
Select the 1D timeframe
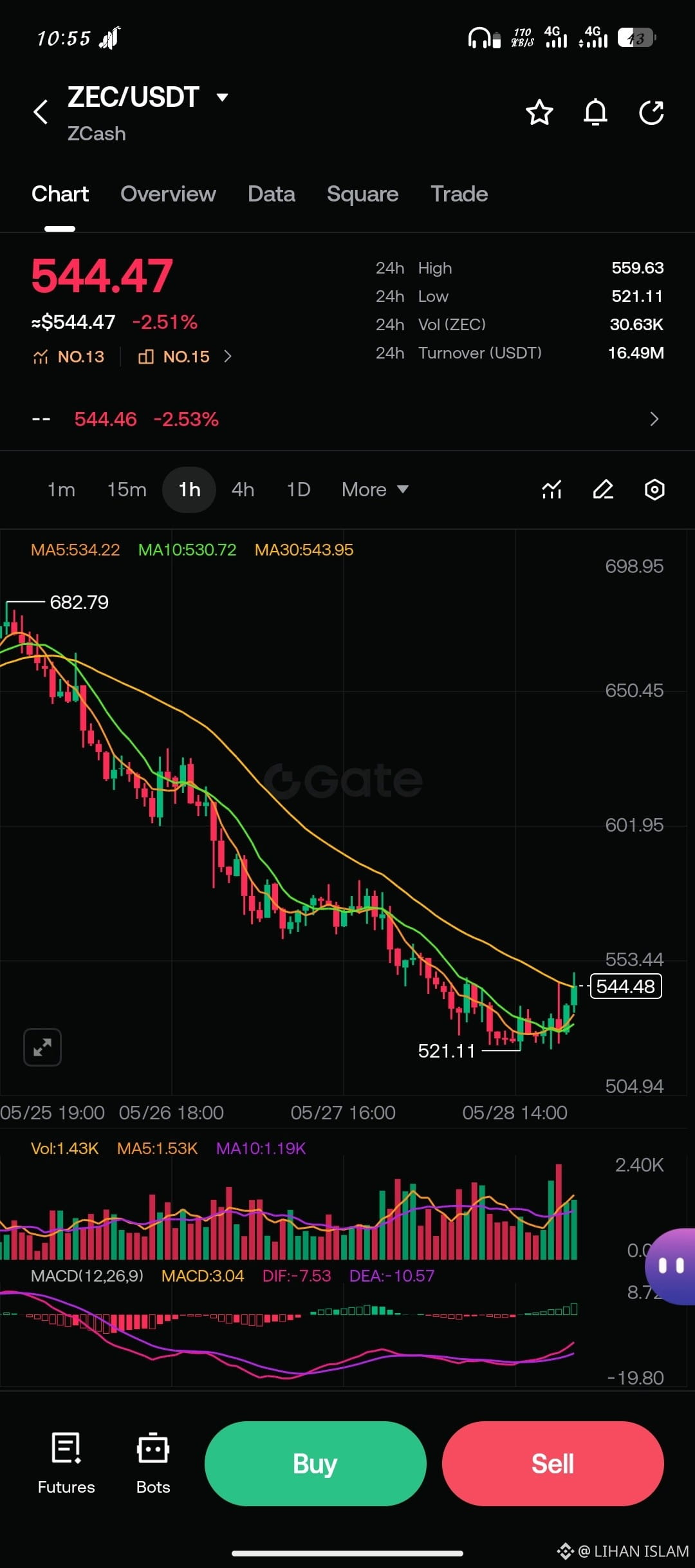coord(299,490)
